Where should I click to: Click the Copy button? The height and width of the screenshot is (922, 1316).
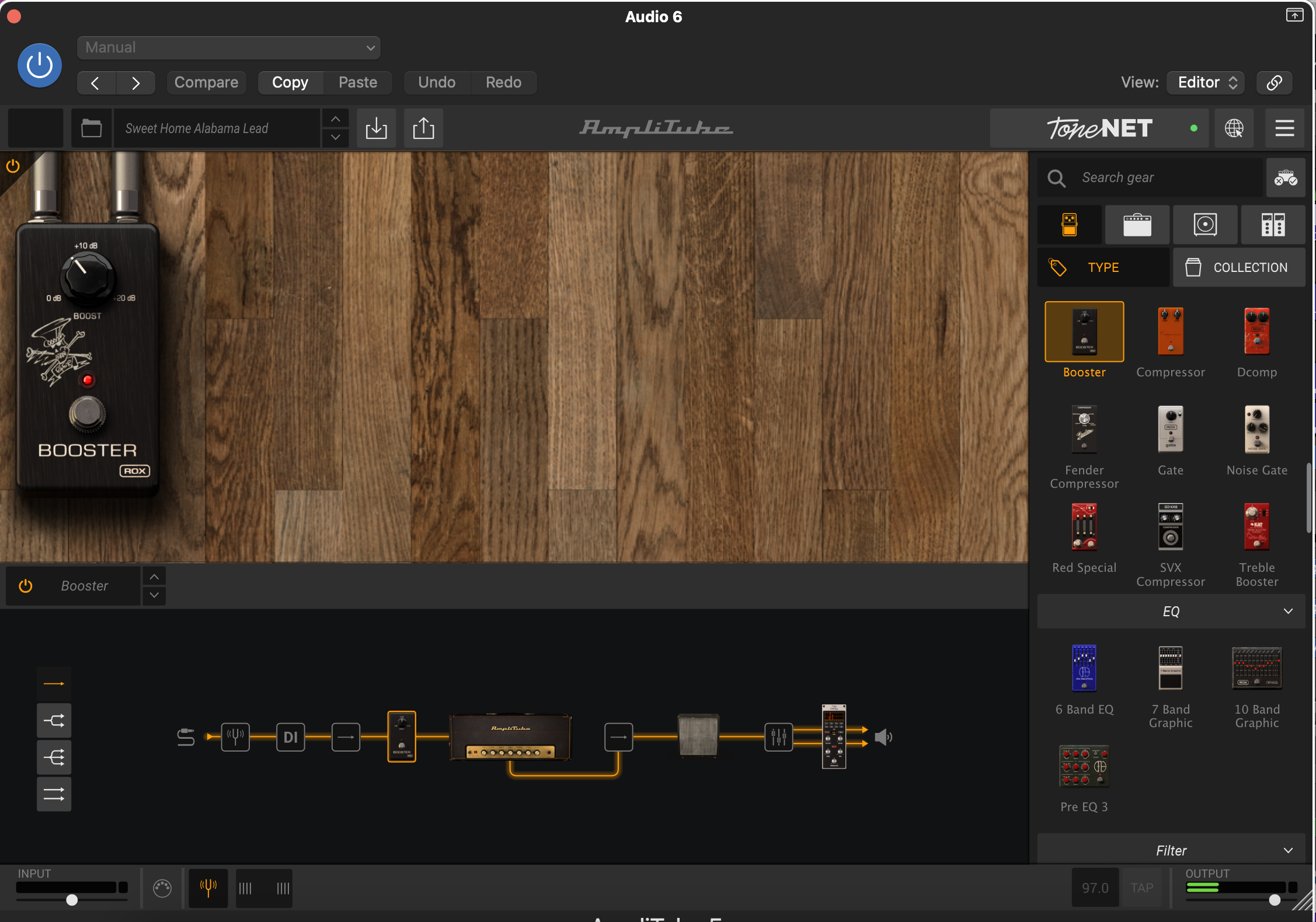(290, 83)
